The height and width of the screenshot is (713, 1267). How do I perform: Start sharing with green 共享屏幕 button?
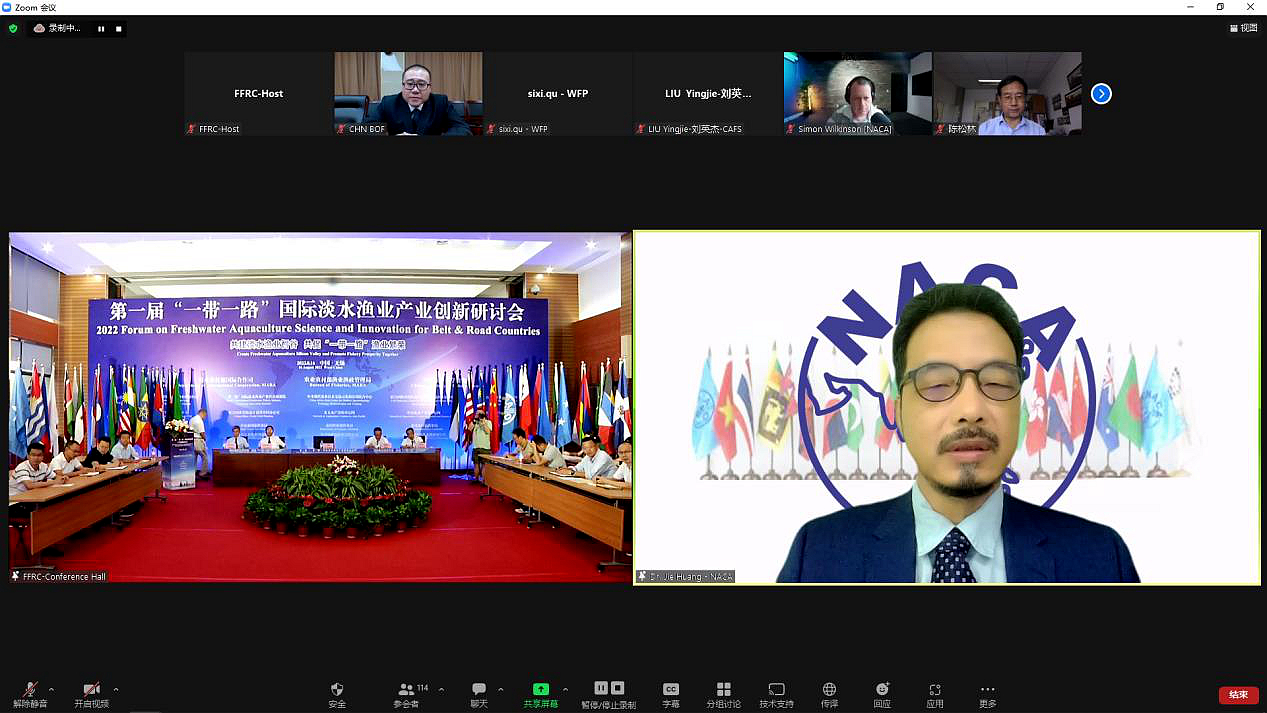[541, 695]
